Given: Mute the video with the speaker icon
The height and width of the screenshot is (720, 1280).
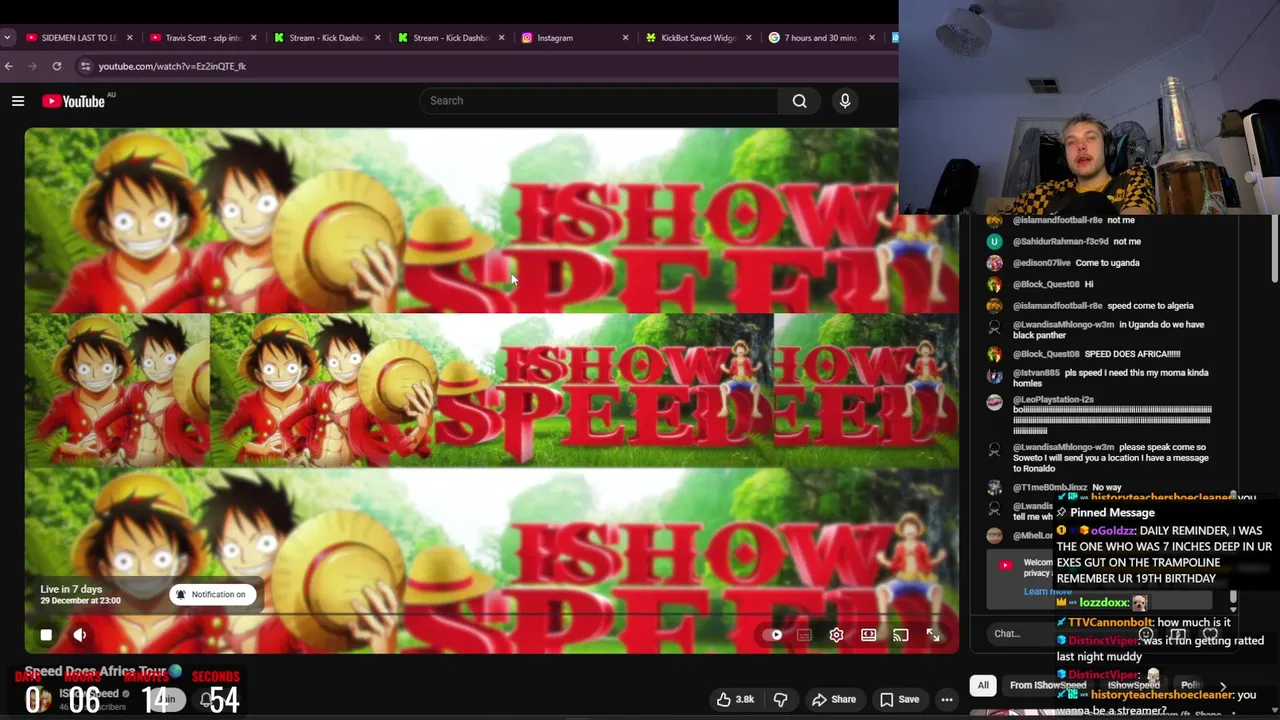Looking at the screenshot, I should point(80,635).
